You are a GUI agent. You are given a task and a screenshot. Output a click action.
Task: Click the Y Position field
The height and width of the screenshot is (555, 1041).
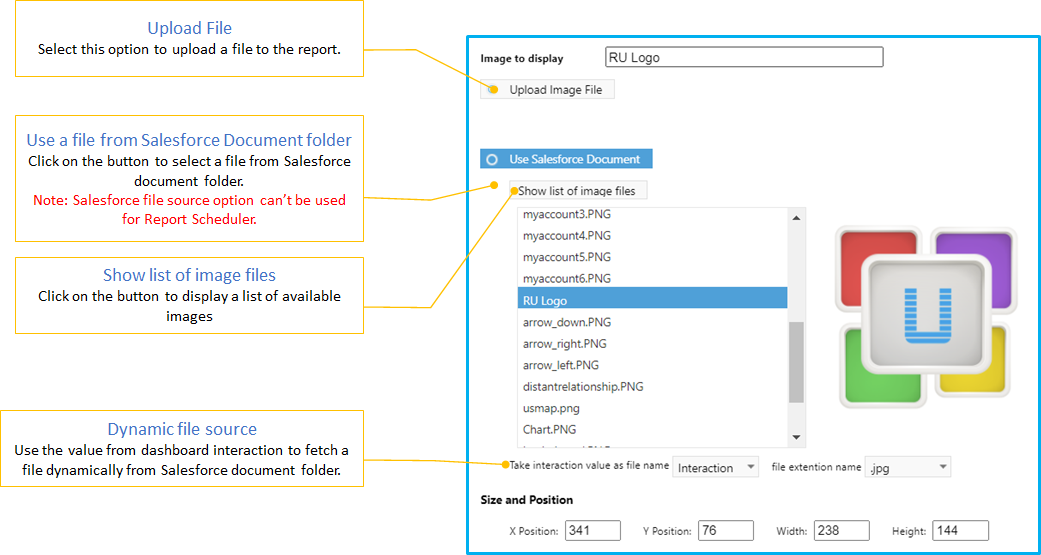click(x=726, y=530)
